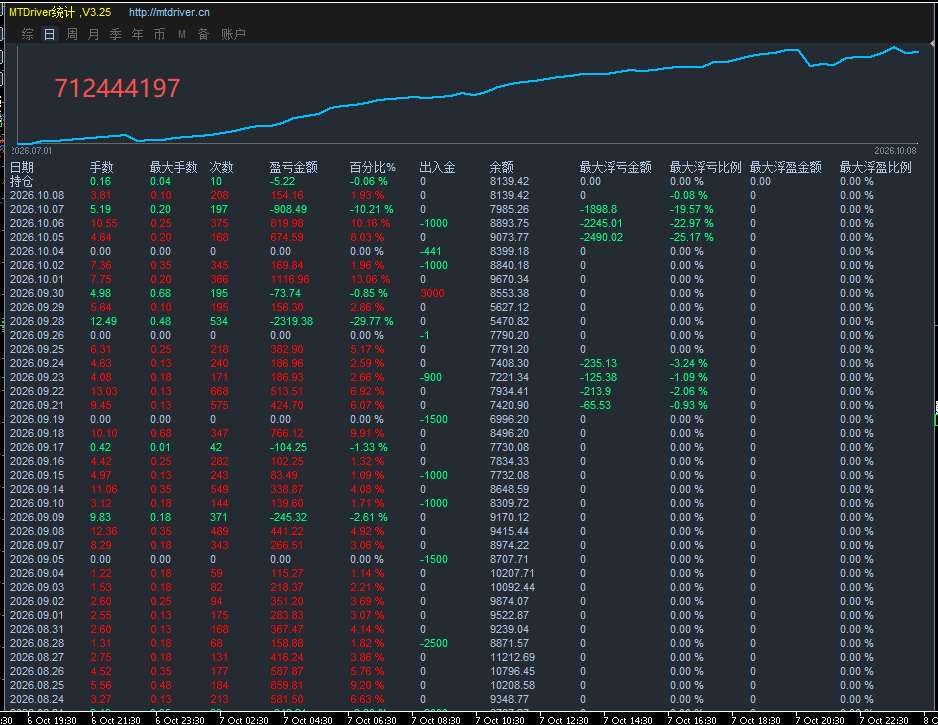Click the MTDriver统计 V3.25 title
The image size is (938, 725).
60,12
